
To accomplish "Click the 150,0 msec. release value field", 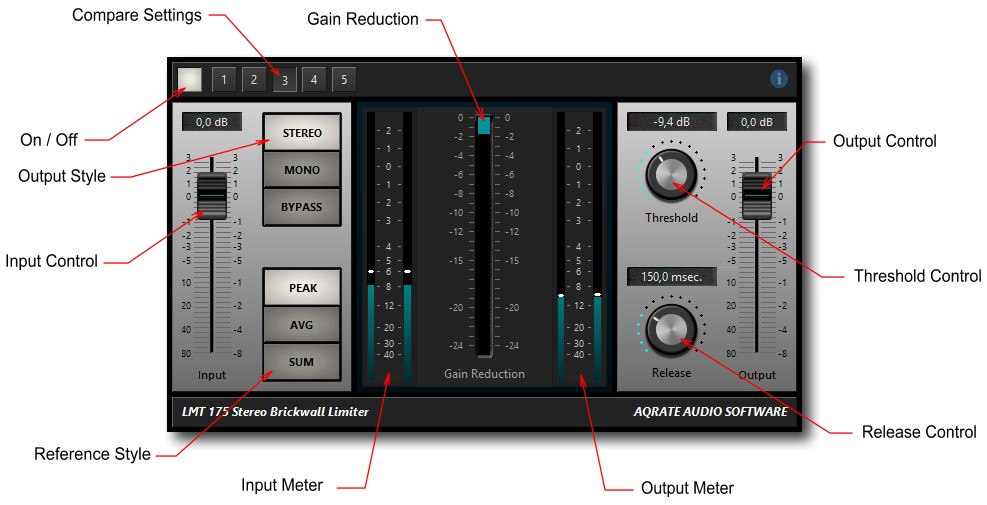I will [x=672, y=276].
